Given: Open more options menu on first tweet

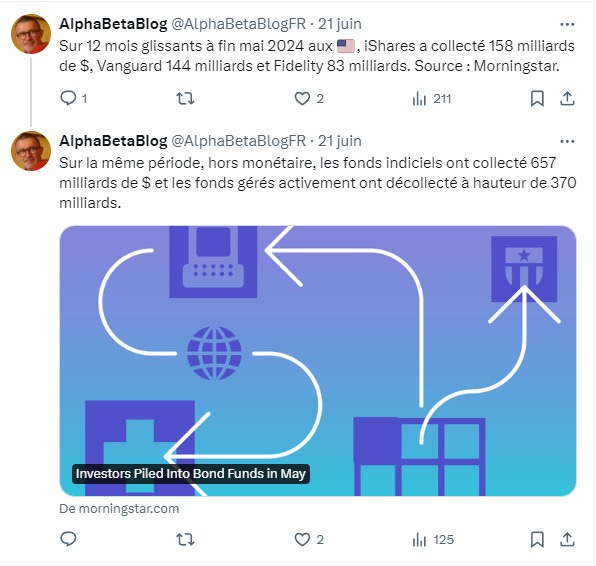Looking at the screenshot, I should 567,24.
